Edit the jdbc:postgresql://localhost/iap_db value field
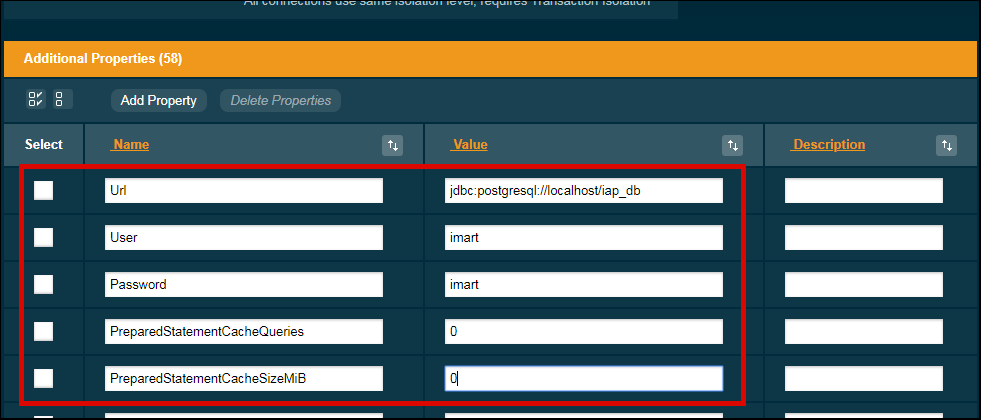The image size is (981, 420). (584, 191)
